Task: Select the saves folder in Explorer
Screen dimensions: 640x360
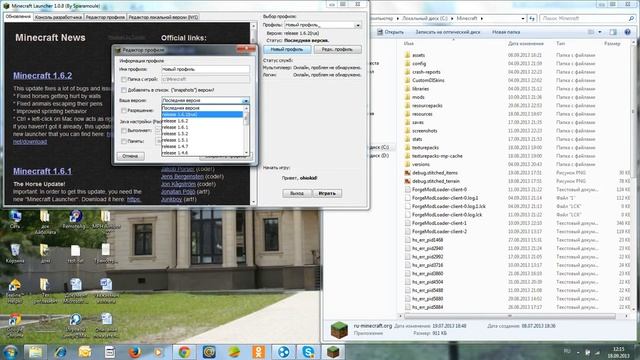Action: click(x=418, y=122)
